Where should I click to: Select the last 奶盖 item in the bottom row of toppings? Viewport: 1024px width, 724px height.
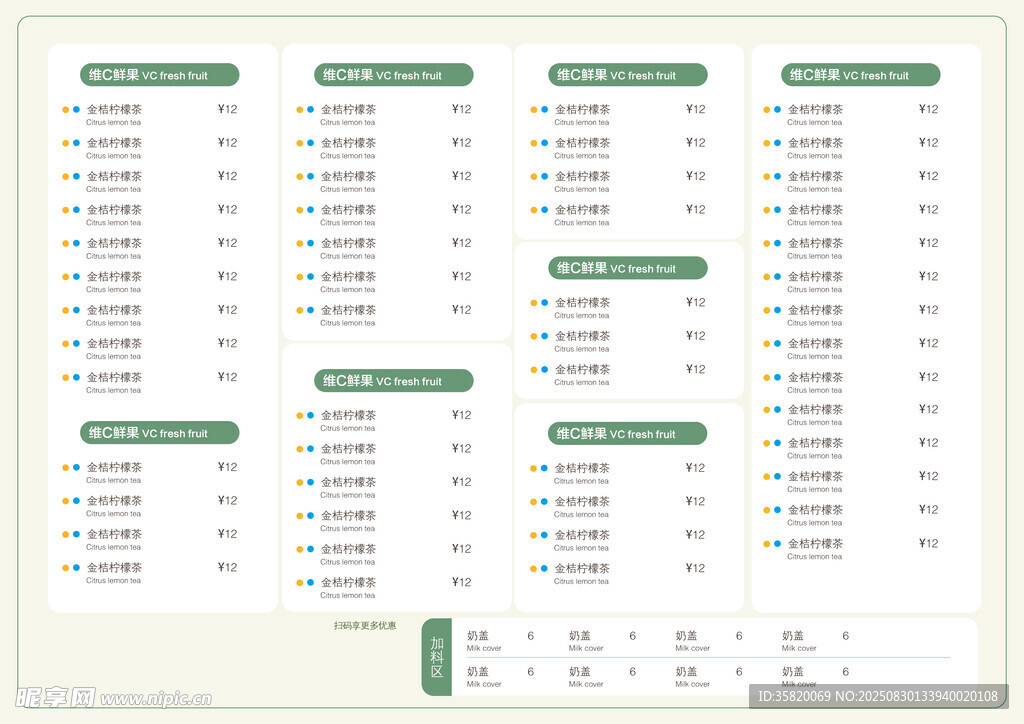tap(793, 672)
